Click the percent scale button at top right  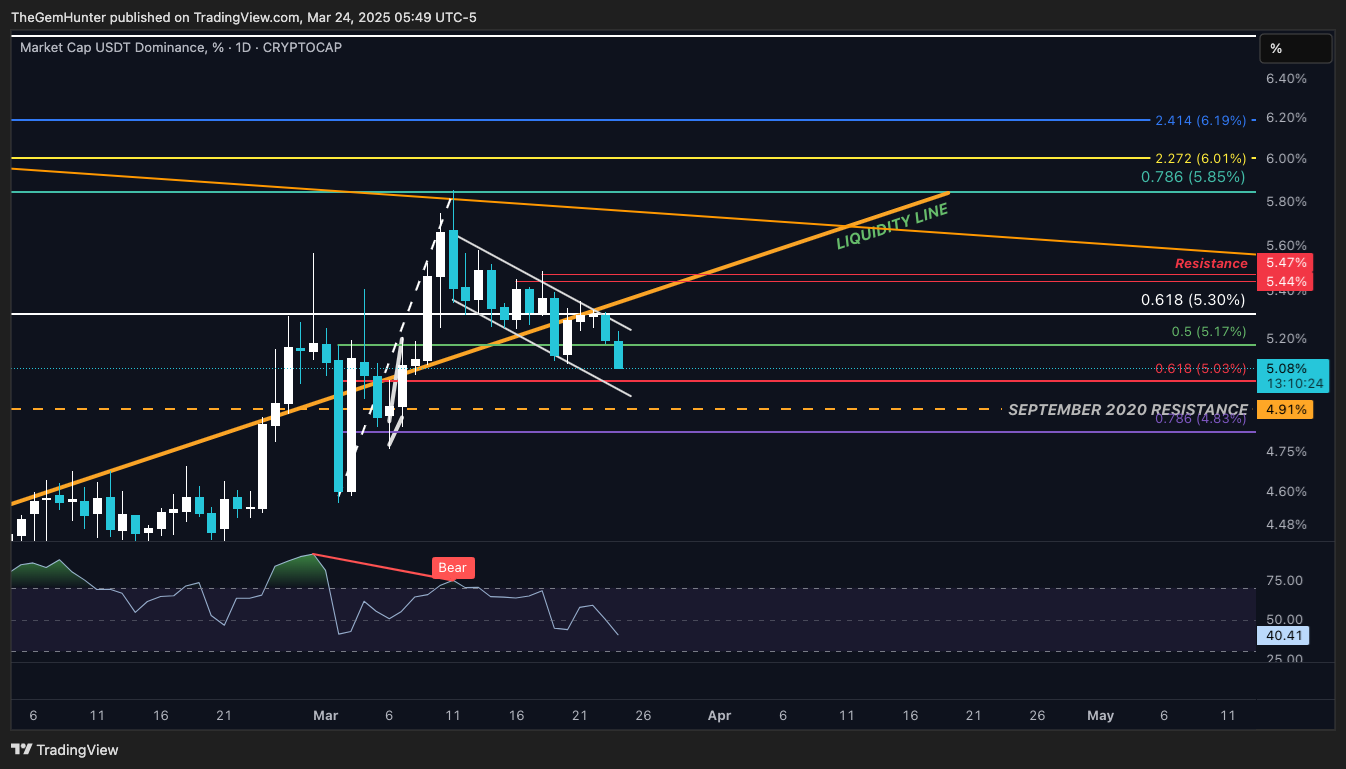click(x=1296, y=48)
